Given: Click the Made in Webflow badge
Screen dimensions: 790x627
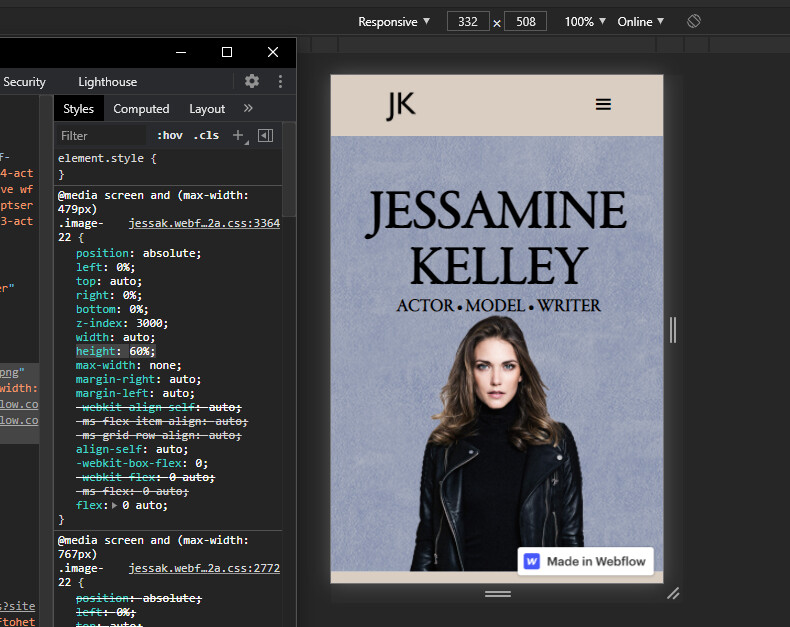Looking at the screenshot, I should coord(586,561).
